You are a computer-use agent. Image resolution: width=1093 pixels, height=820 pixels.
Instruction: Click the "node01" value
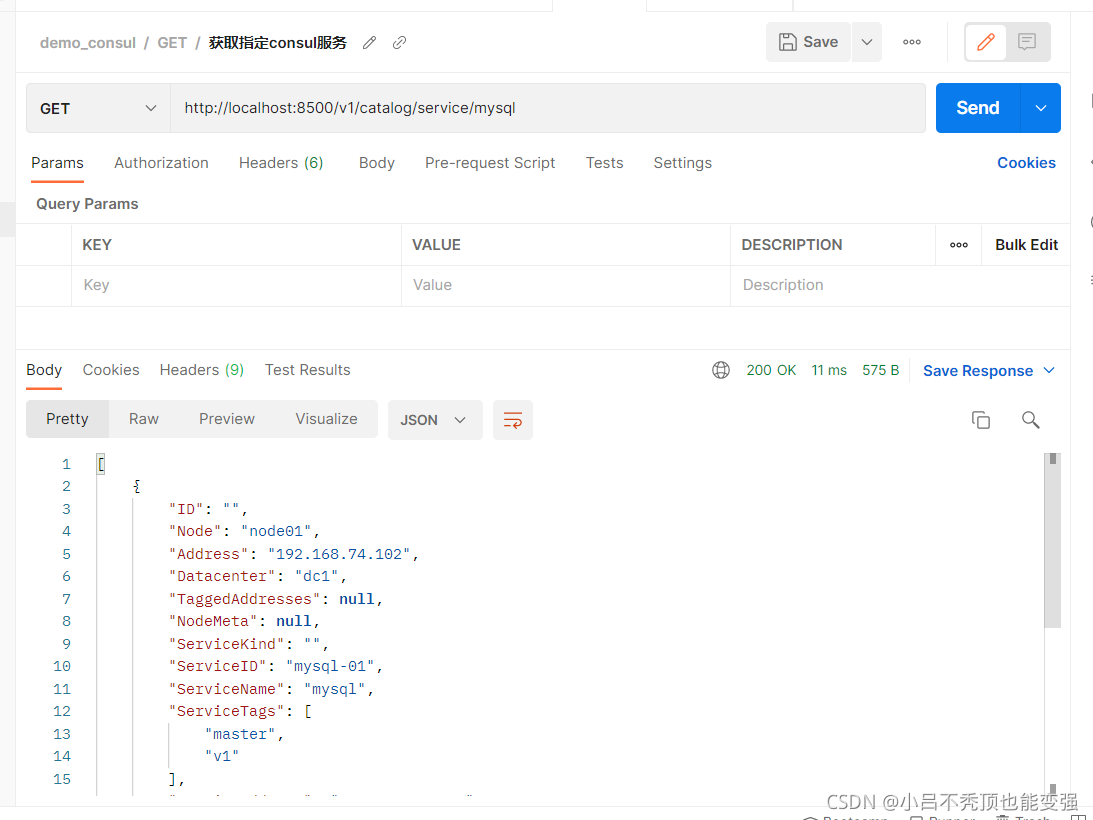(276, 531)
